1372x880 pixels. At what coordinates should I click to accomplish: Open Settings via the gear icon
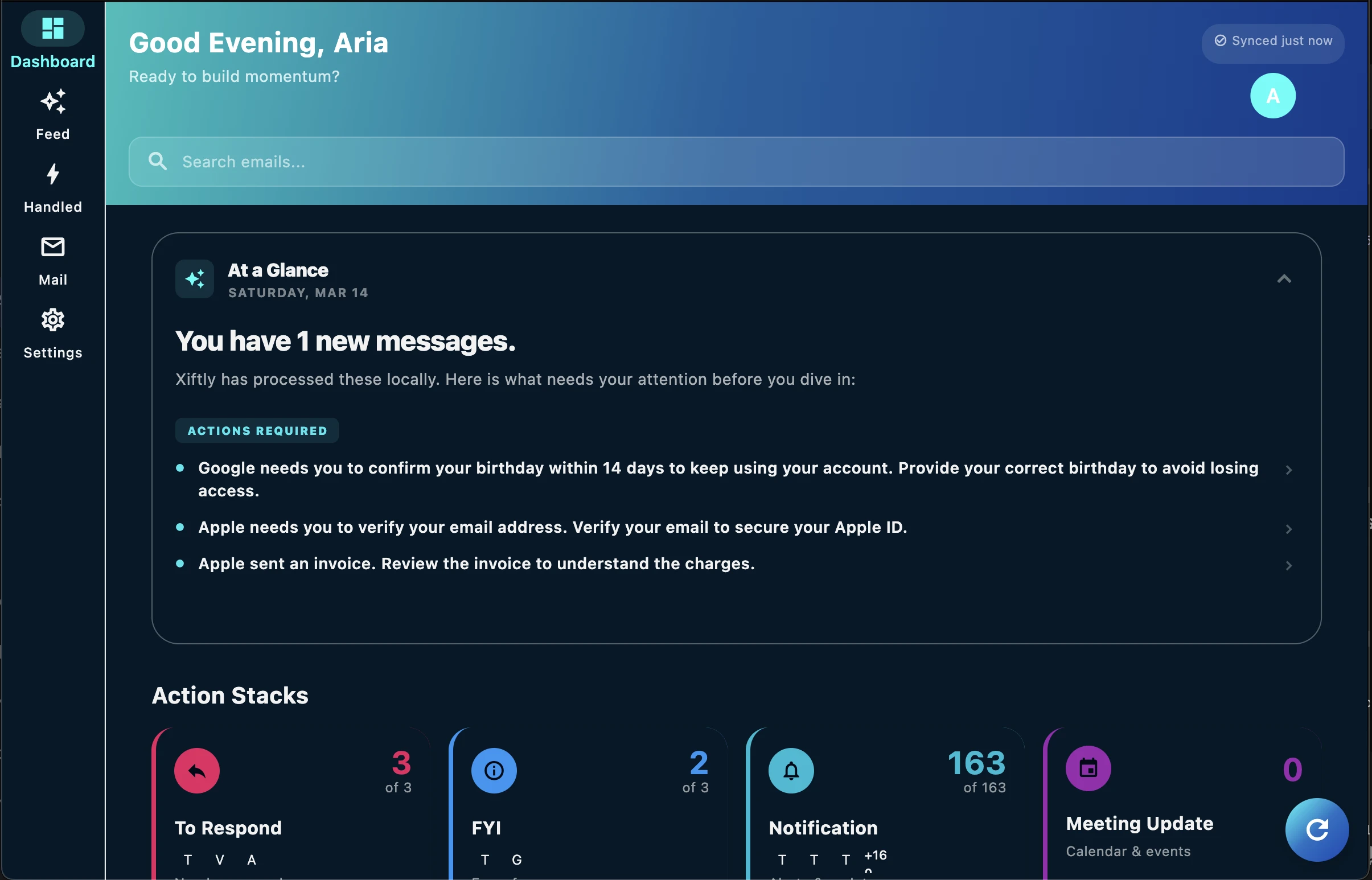(x=52, y=320)
